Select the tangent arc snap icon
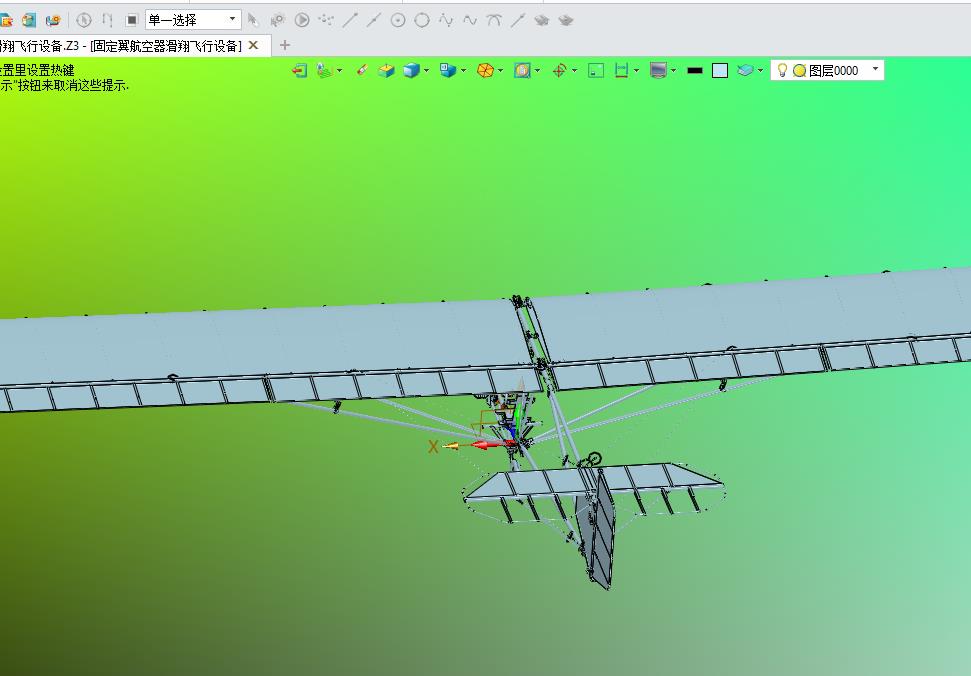Viewport: 971px width, 676px height. point(494,20)
